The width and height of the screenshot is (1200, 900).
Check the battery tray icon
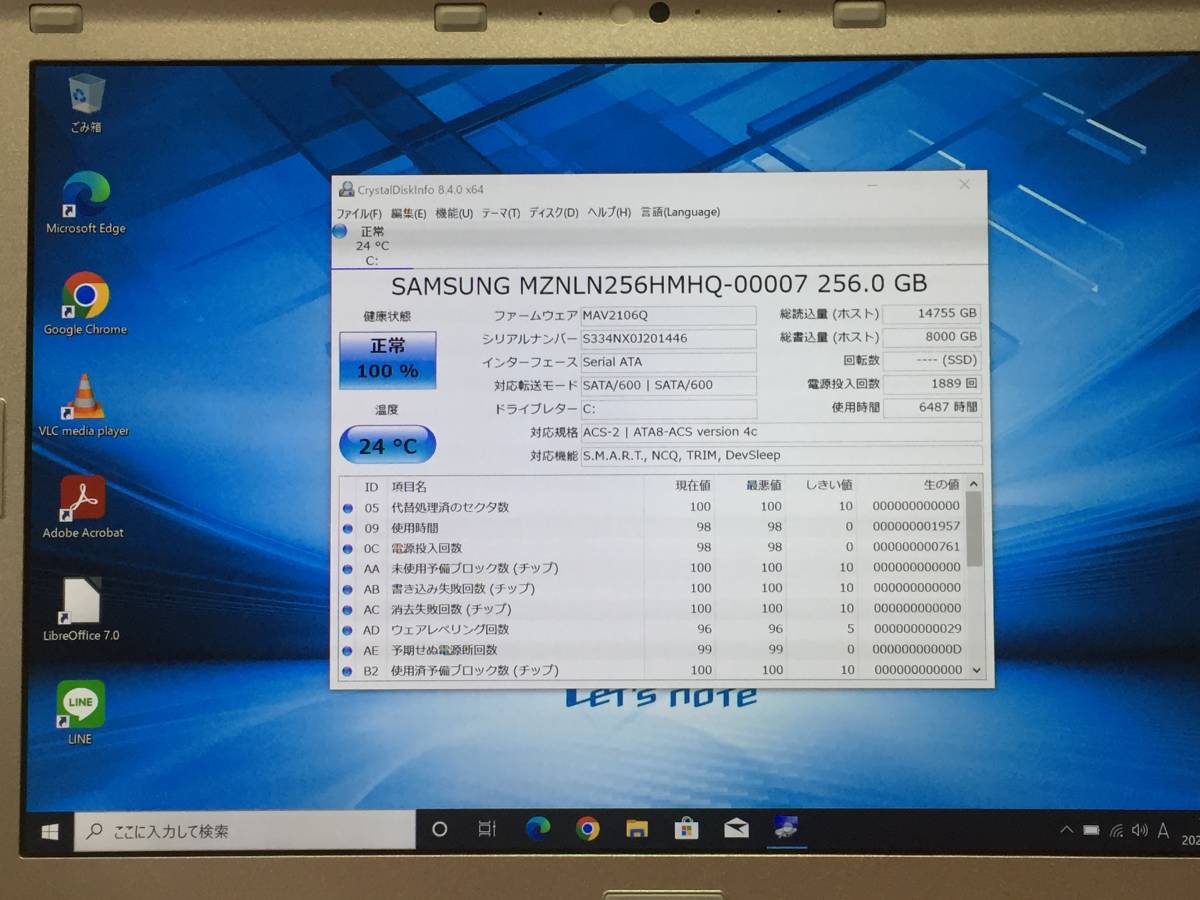click(1091, 830)
